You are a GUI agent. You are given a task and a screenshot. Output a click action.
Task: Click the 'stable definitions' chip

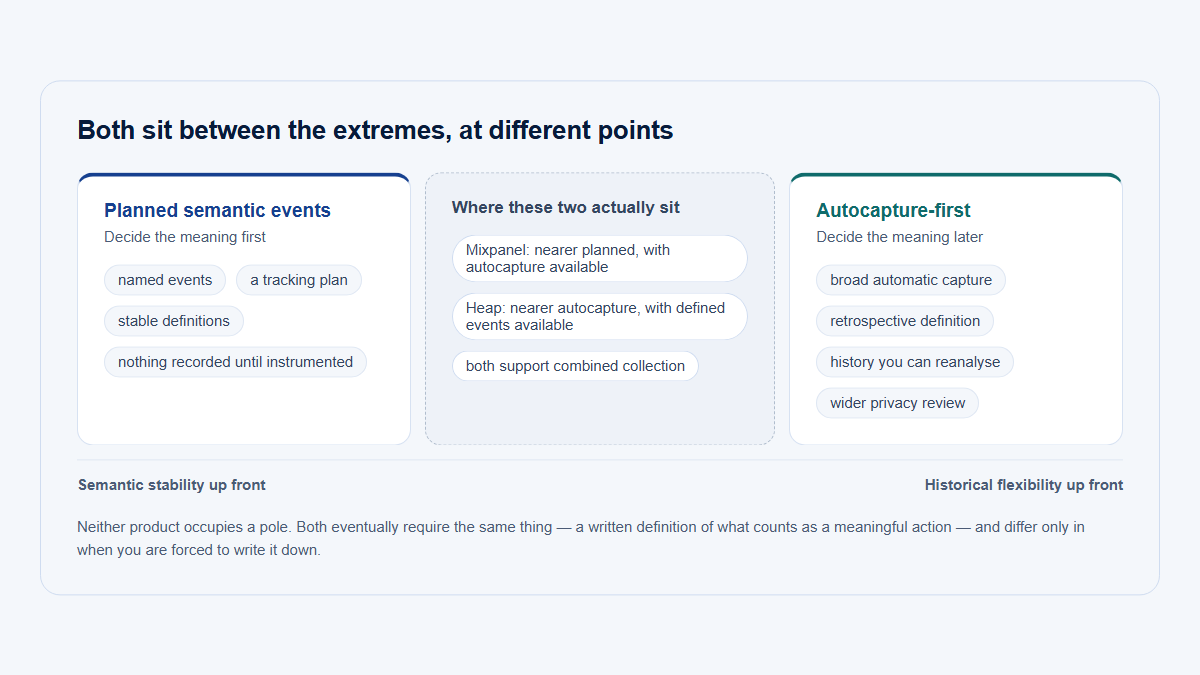click(x=174, y=321)
